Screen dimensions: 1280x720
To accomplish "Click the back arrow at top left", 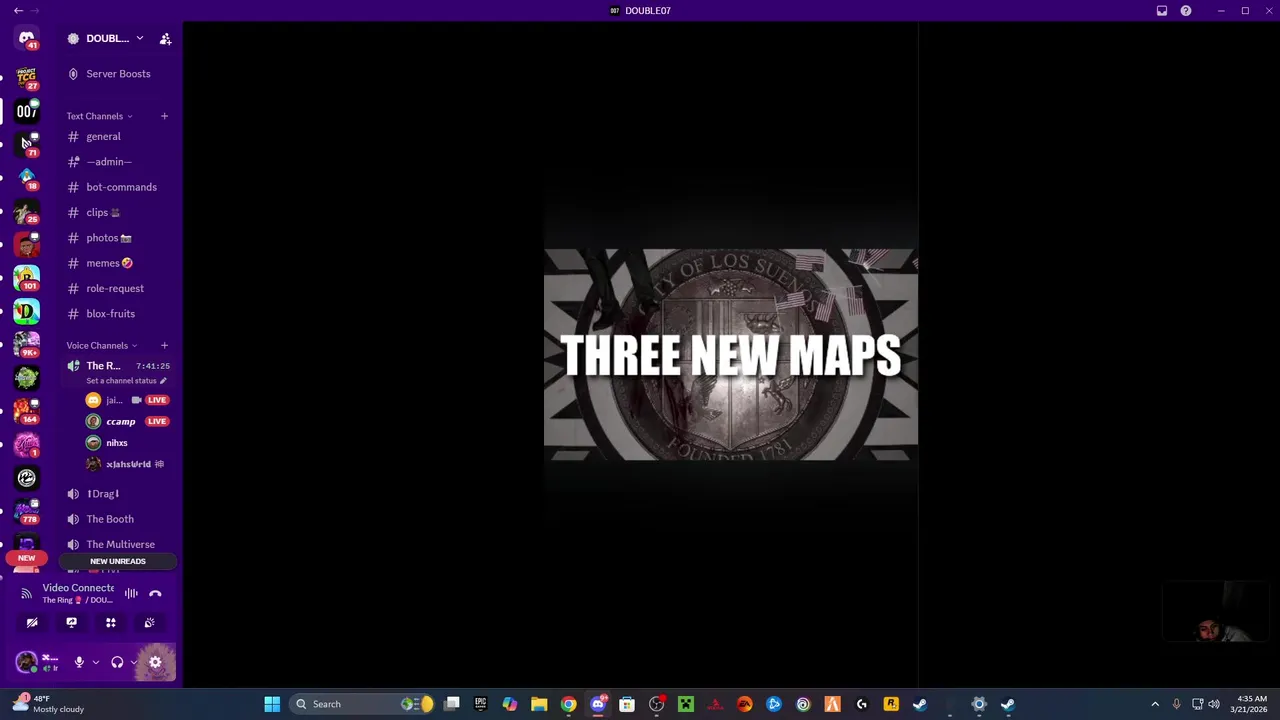I will (x=18, y=11).
